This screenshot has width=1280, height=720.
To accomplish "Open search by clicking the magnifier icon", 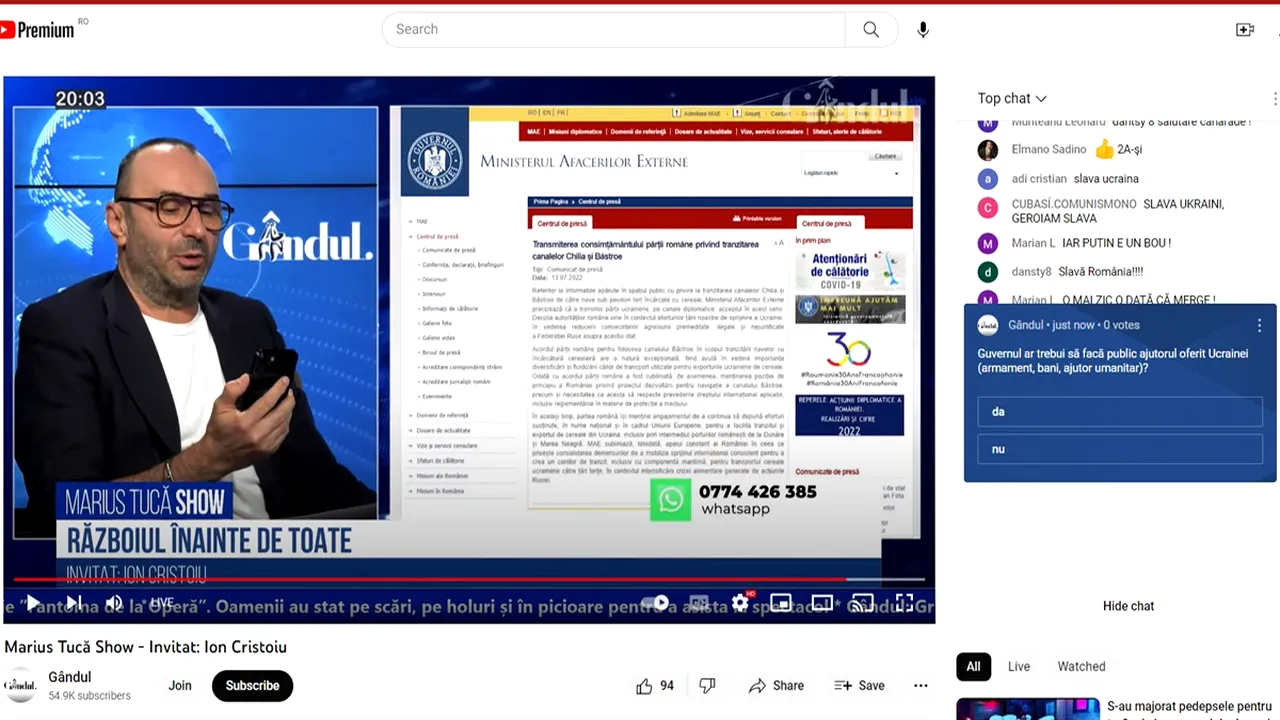I will pyautogui.click(x=869, y=29).
